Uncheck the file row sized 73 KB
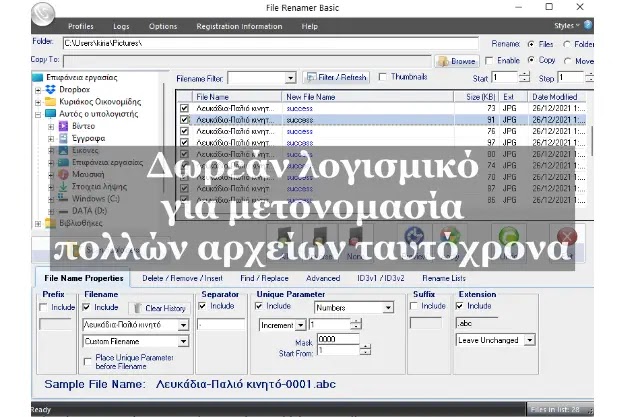The image size is (625, 417). pos(184,108)
